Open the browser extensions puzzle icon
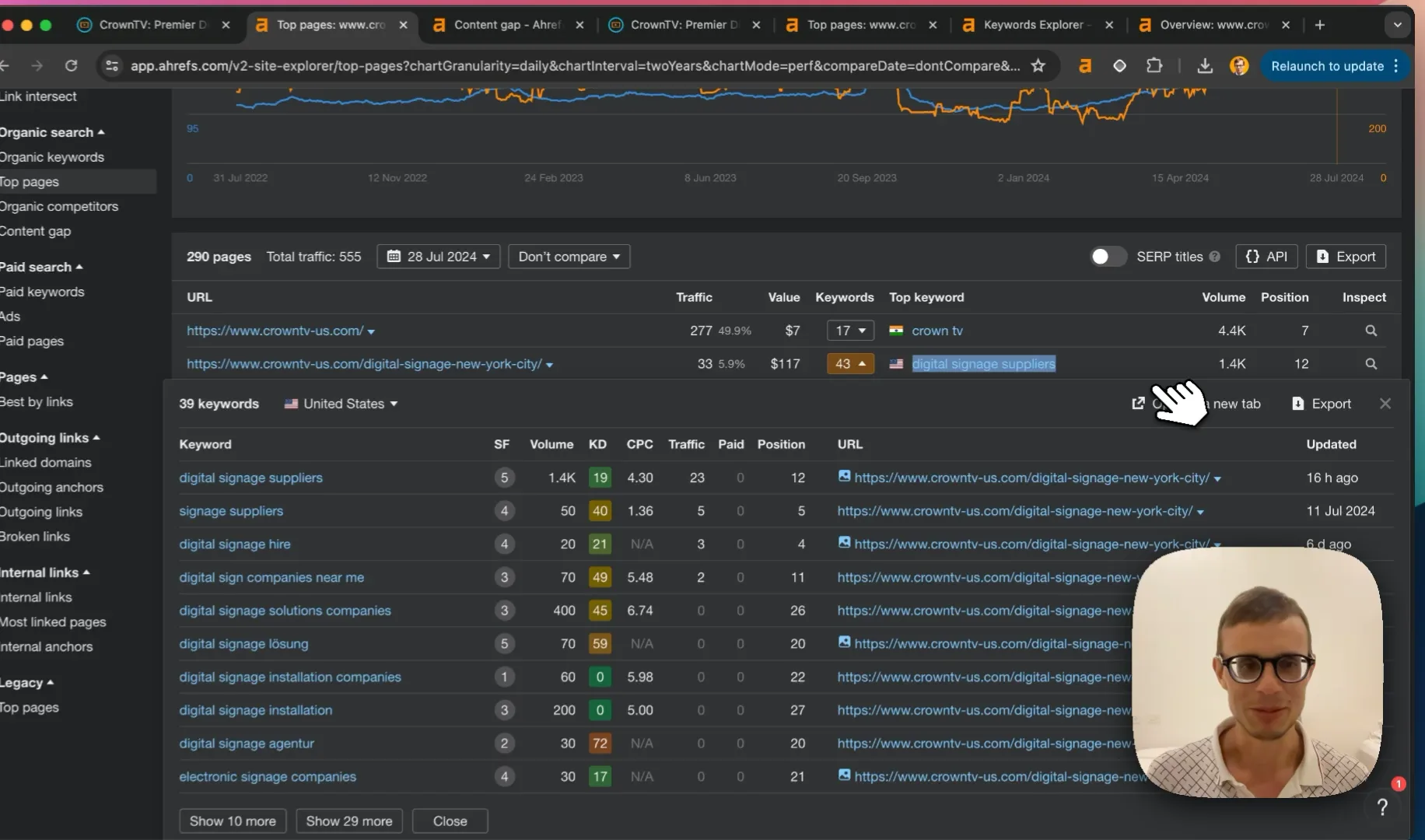The image size is (1425, 840). click(1154, 66)
